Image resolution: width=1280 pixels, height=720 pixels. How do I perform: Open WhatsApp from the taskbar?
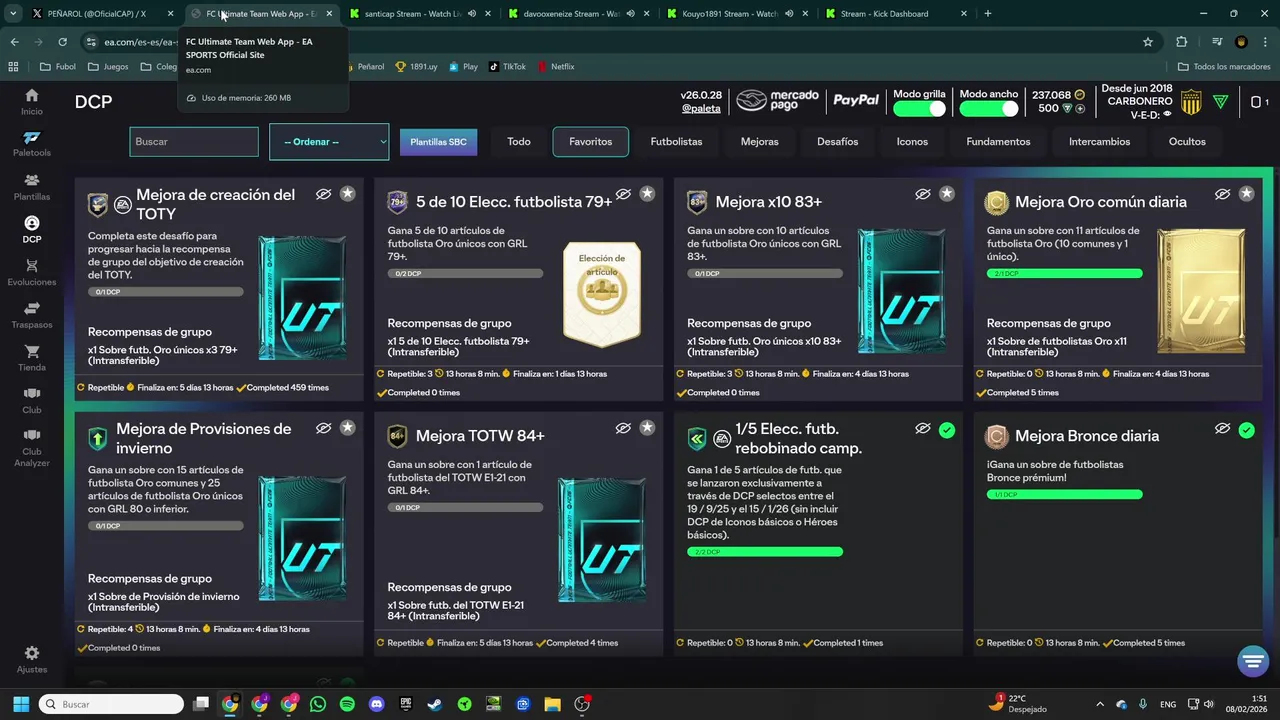(x=318, y=704)
